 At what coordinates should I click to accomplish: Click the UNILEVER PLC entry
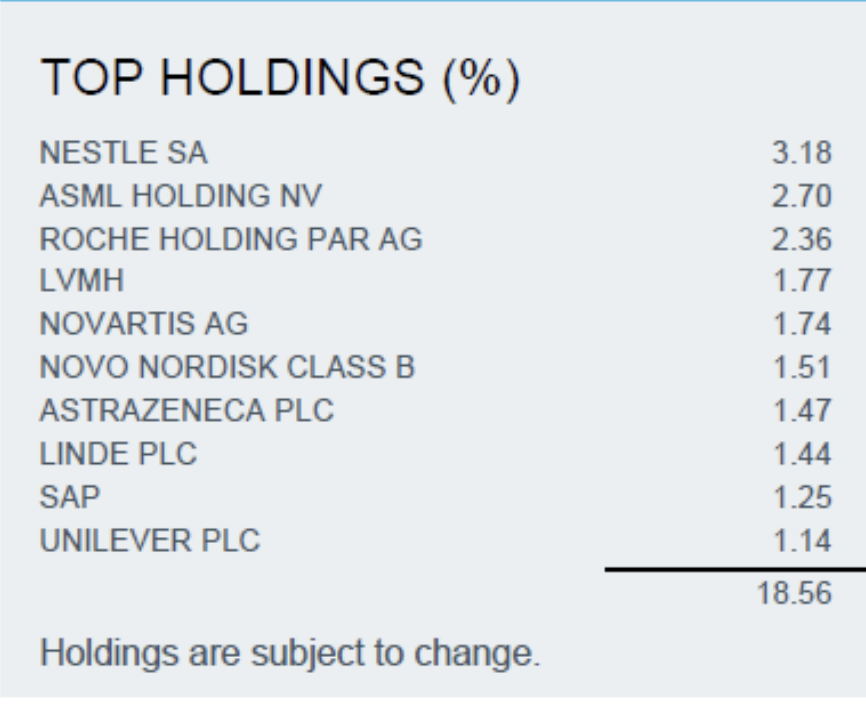150,540
